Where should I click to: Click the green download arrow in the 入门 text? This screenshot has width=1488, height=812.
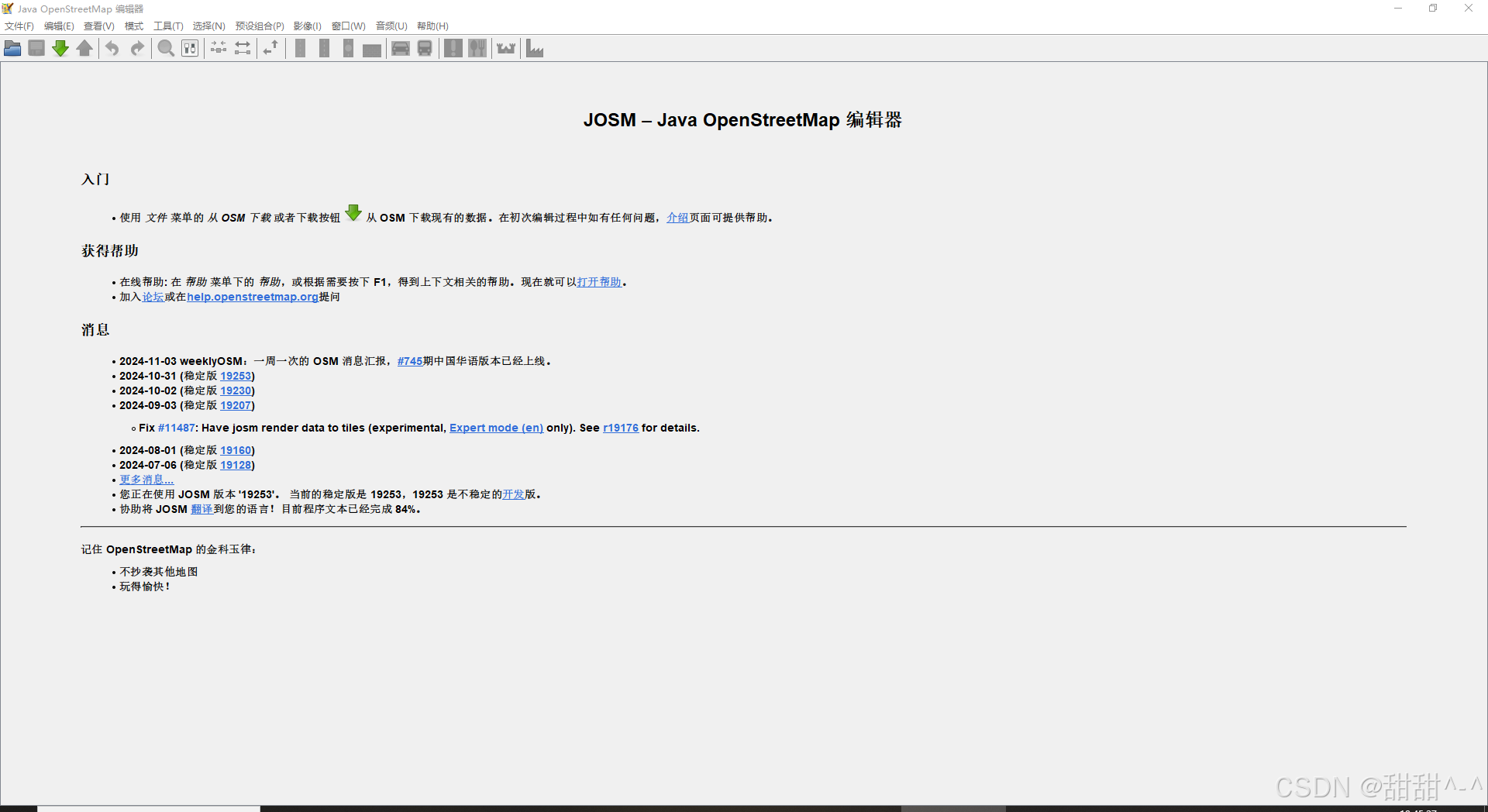(x=353, y=213)
